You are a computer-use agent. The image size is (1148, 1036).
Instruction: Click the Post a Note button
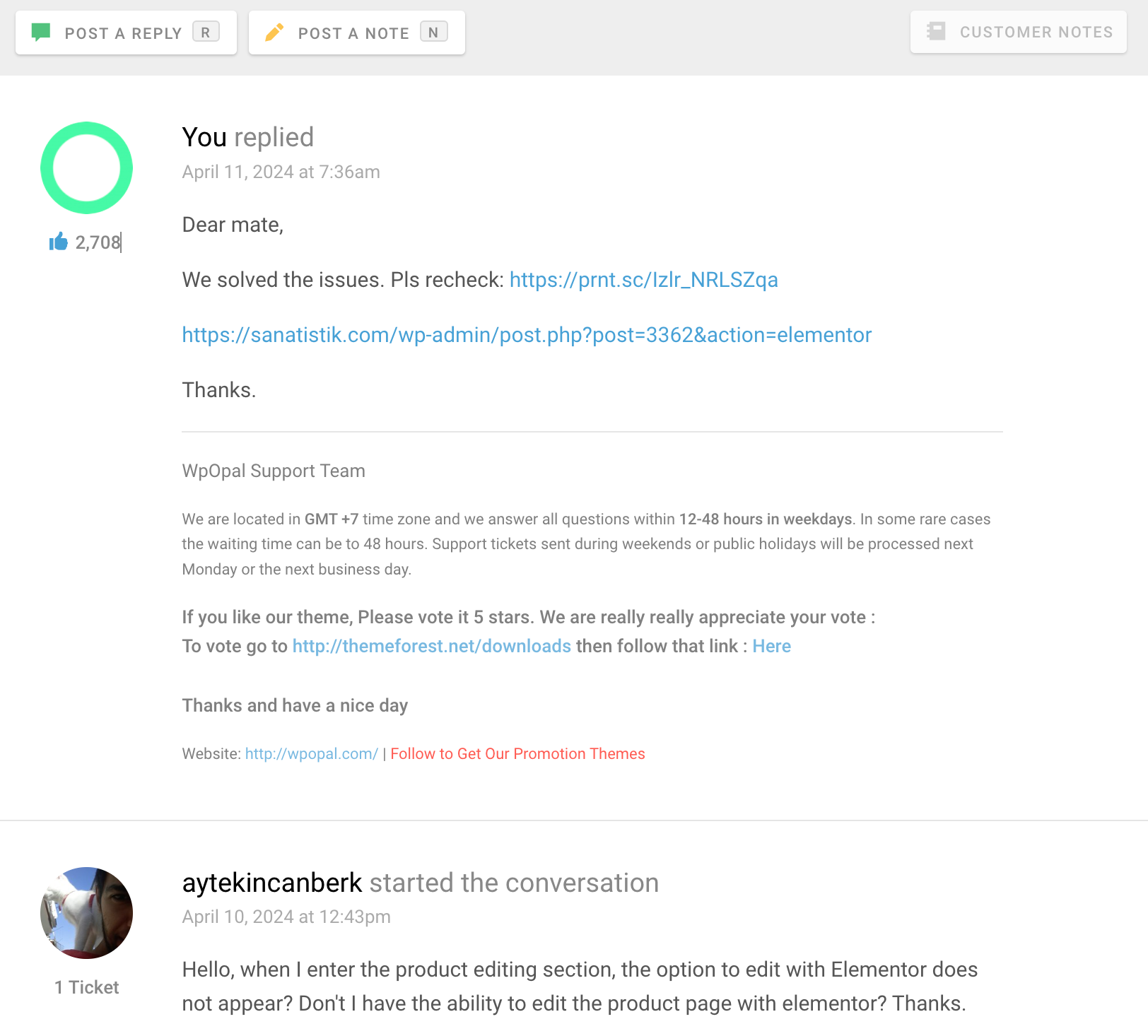[x=356, y=33]
